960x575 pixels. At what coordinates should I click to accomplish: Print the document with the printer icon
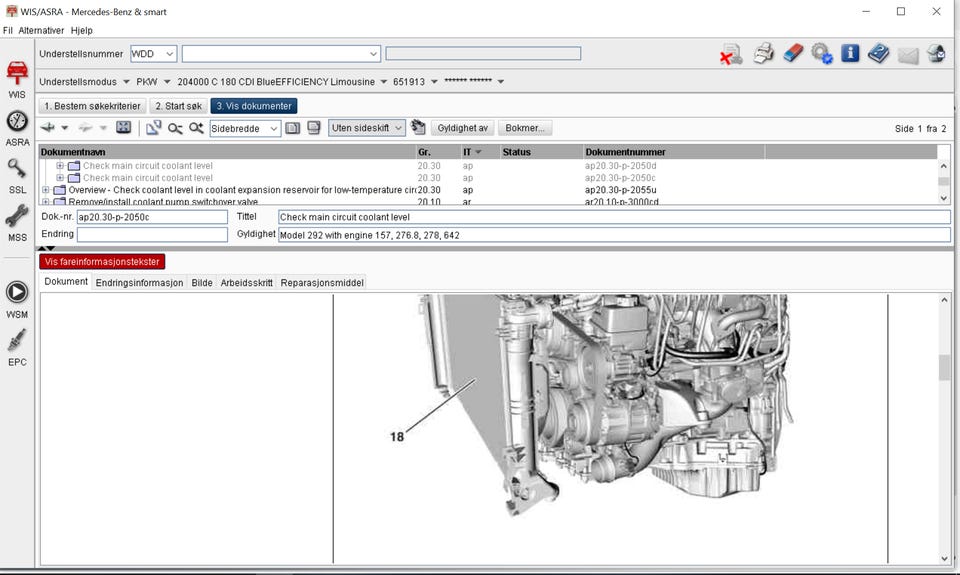pyautogui.click(x=763, y=54)
